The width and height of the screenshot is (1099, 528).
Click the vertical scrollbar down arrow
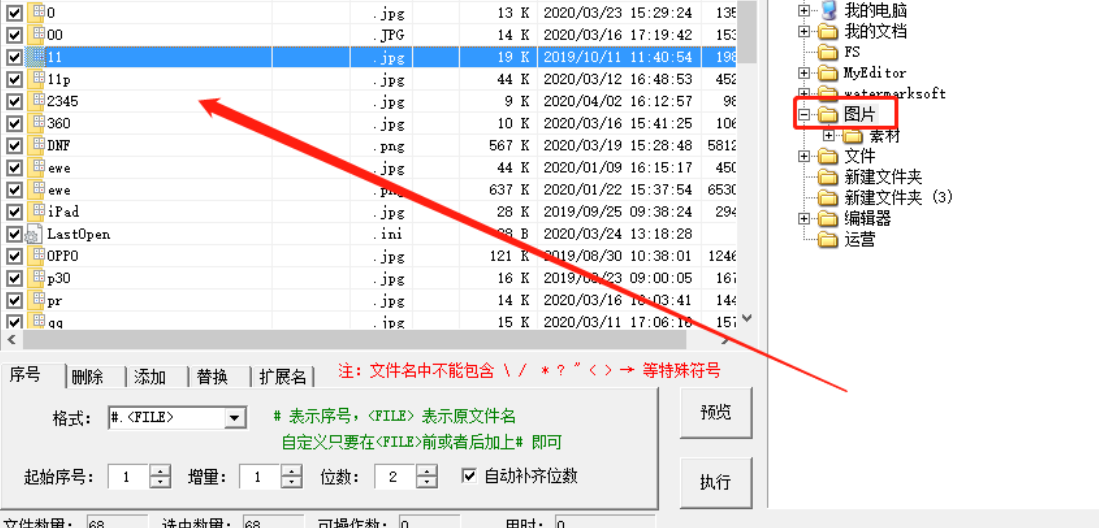pos(747,318)
